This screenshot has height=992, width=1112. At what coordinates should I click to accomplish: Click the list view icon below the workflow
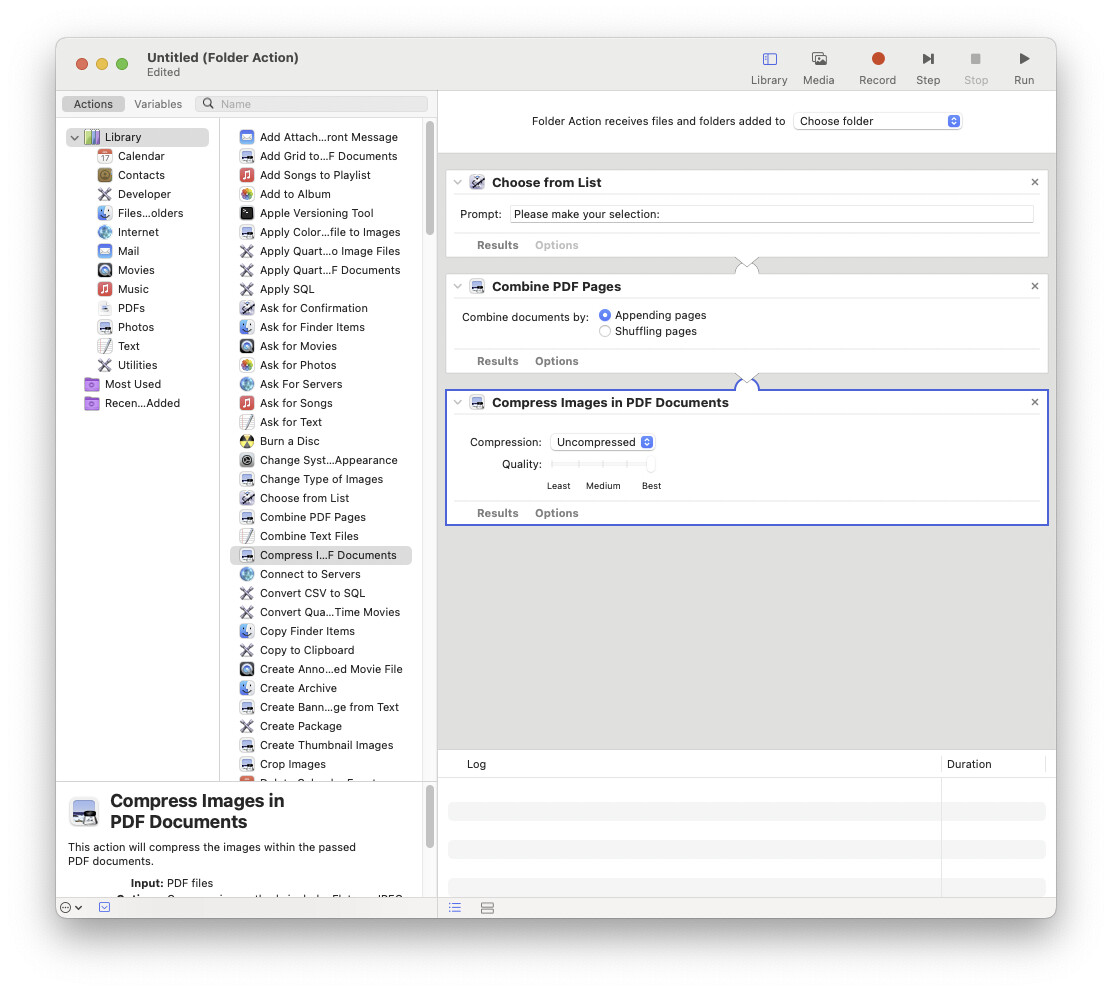click(455, 908)
